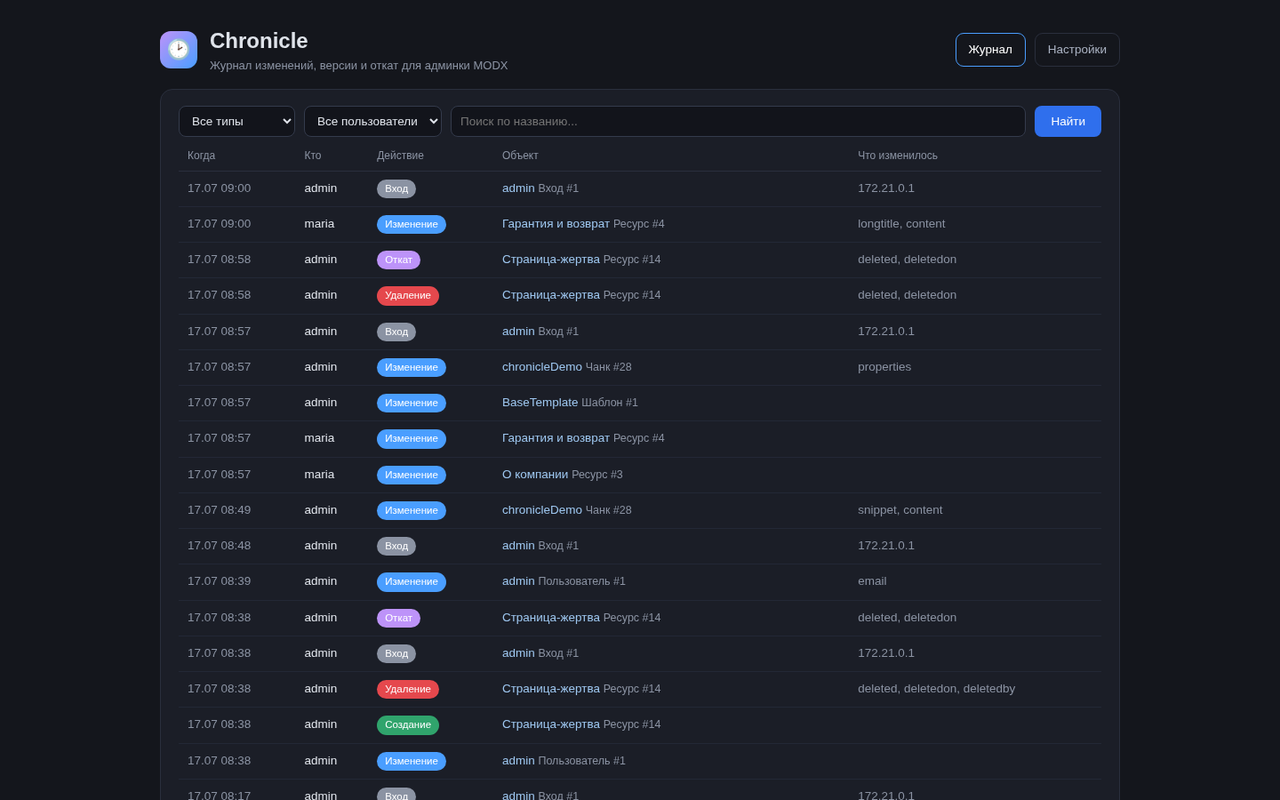Image resolution: width=1280 pixels, height=800 pixels.
Task: Open the "Все типы" type filter dropdown
Action: 237,121
